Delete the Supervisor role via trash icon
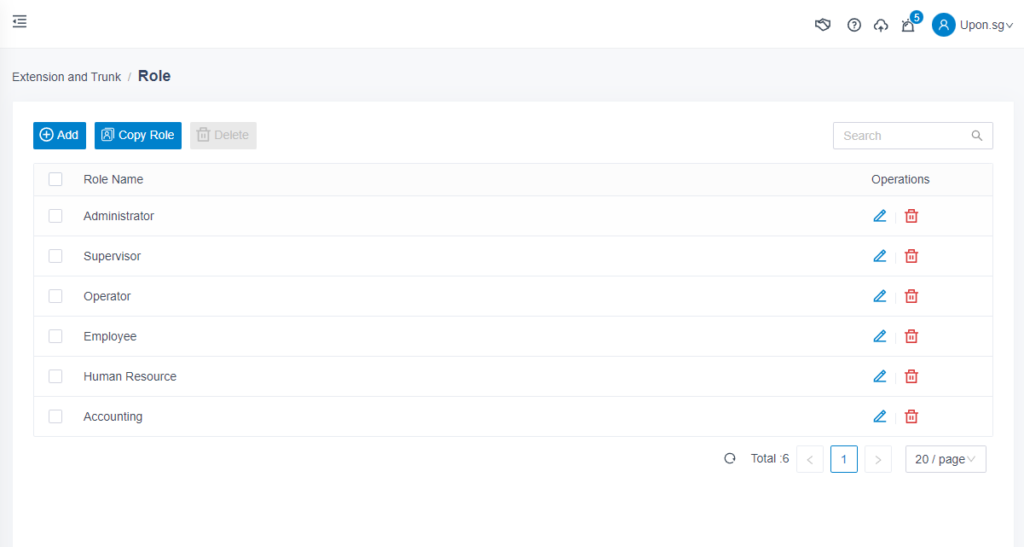The image size is (1024, 547). pyautogui.click(x=911, y=256)
